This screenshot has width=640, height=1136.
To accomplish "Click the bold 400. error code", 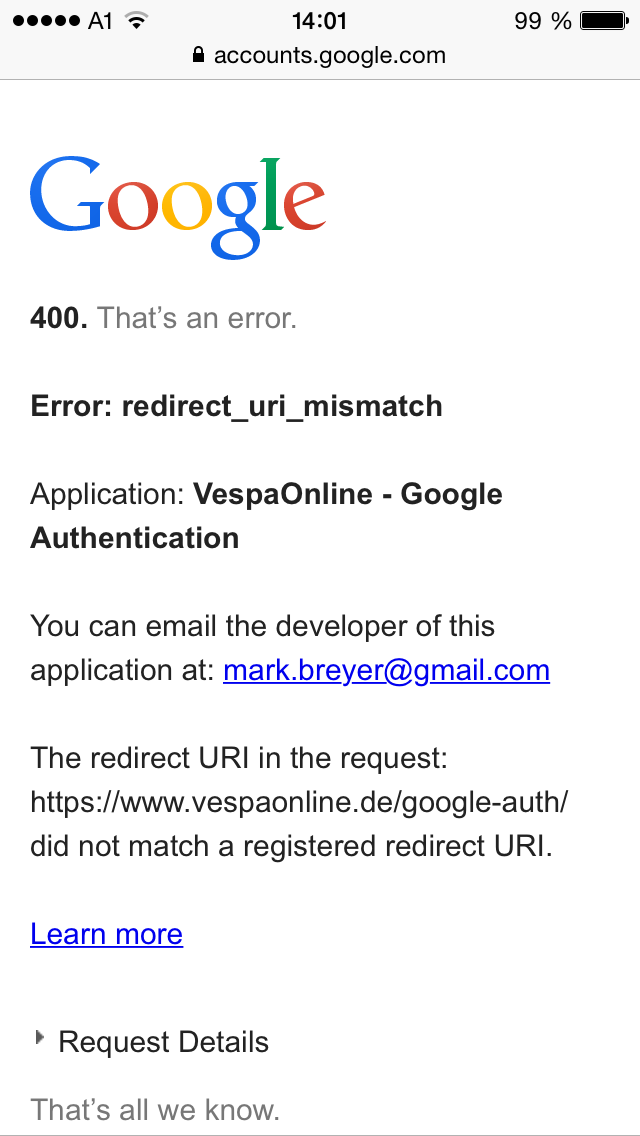I will [59, 318].
